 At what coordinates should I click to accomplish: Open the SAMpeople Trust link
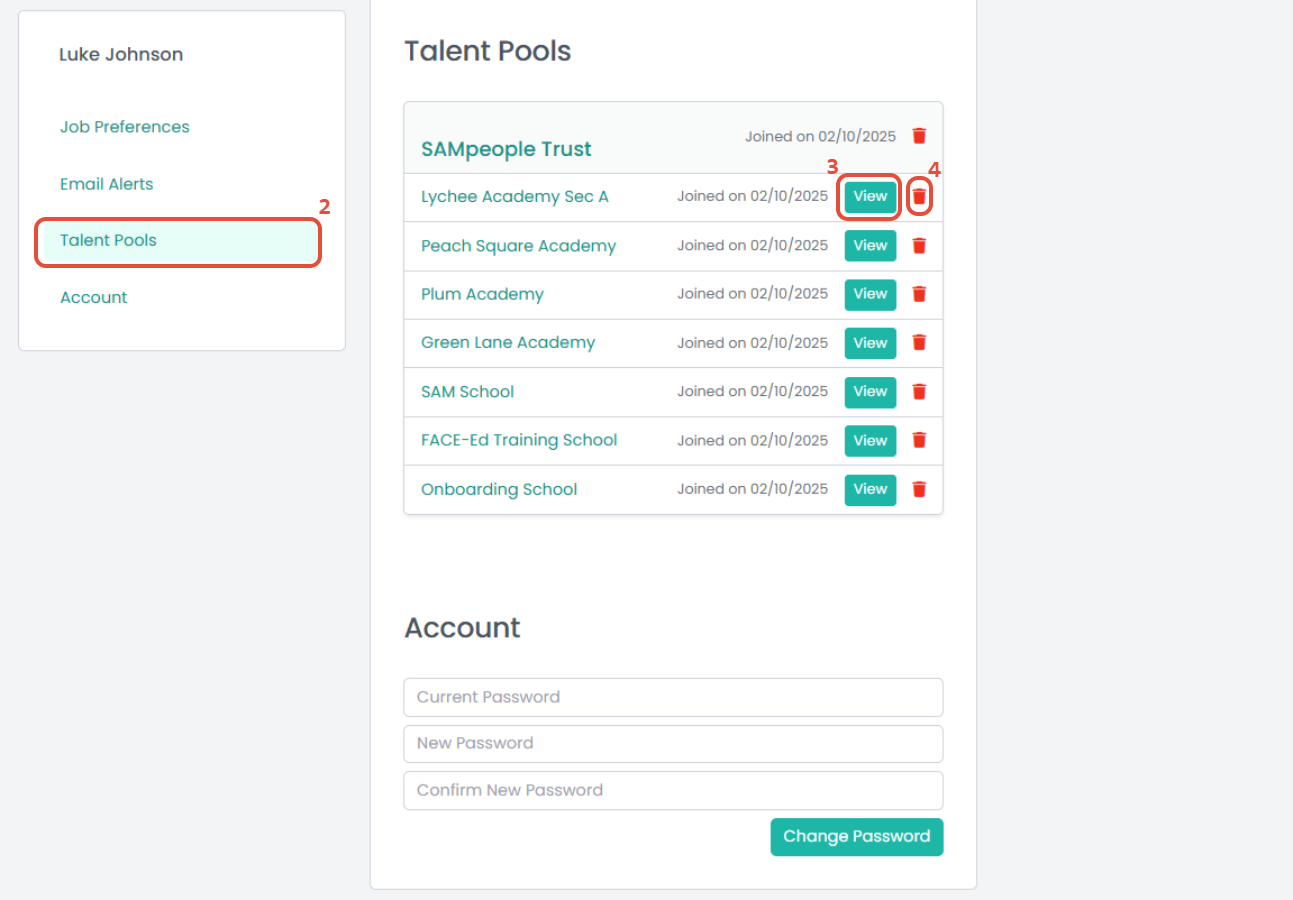click(x=506, y=150)
